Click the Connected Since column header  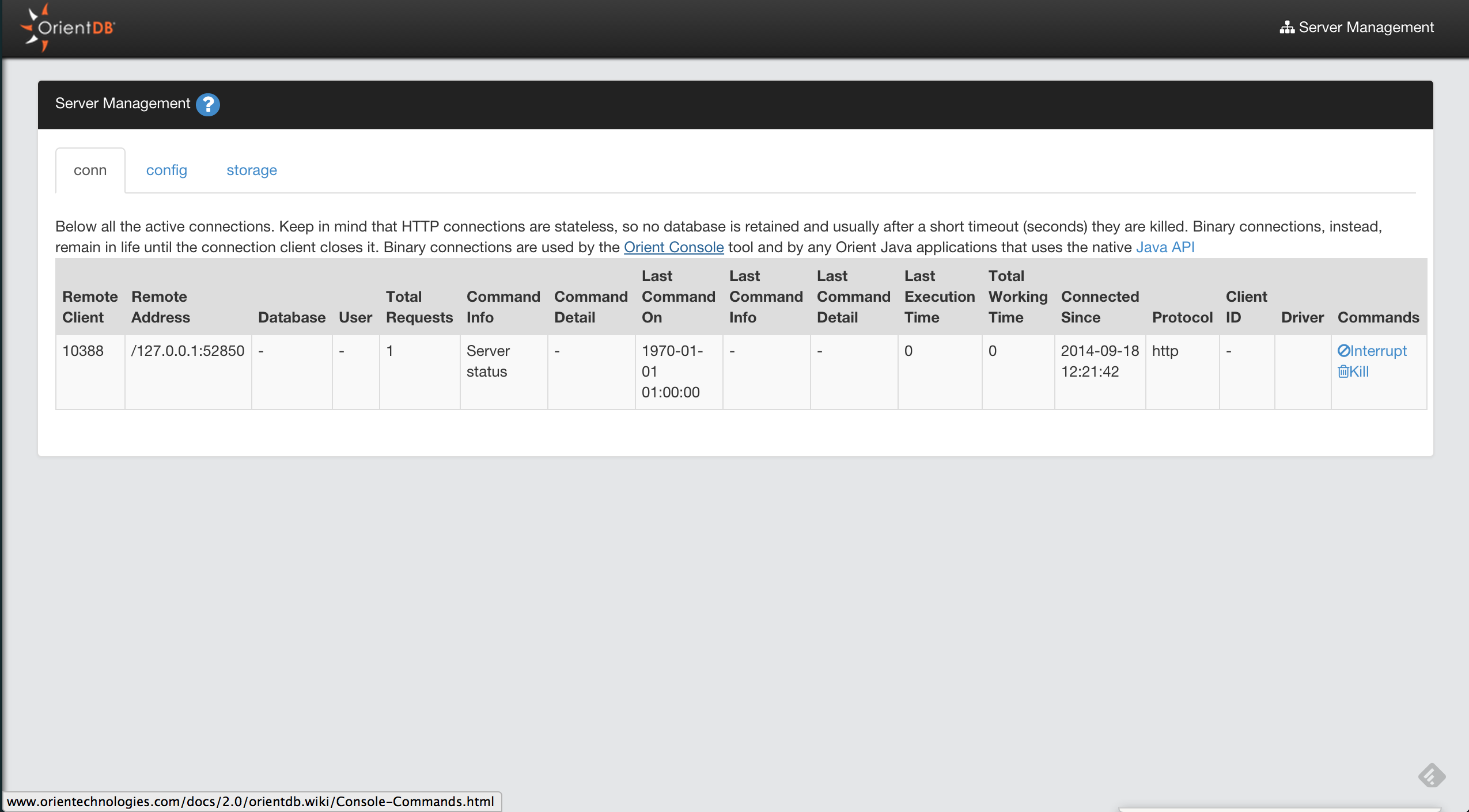[x=1100, y=307]
